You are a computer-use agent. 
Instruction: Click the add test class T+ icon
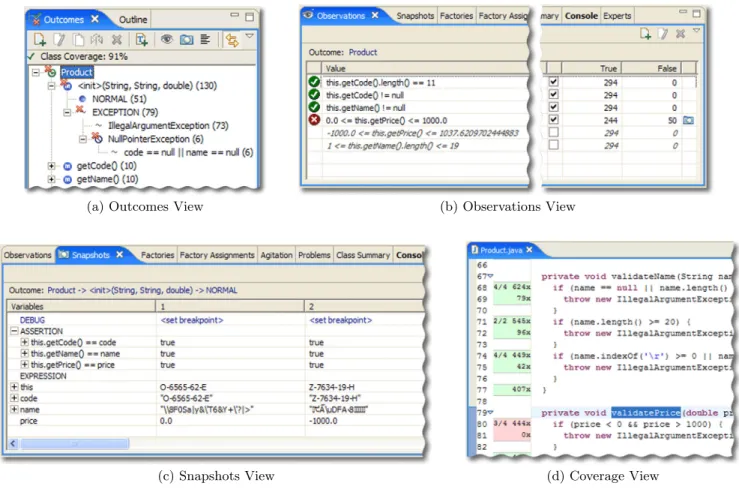(141, 40)
